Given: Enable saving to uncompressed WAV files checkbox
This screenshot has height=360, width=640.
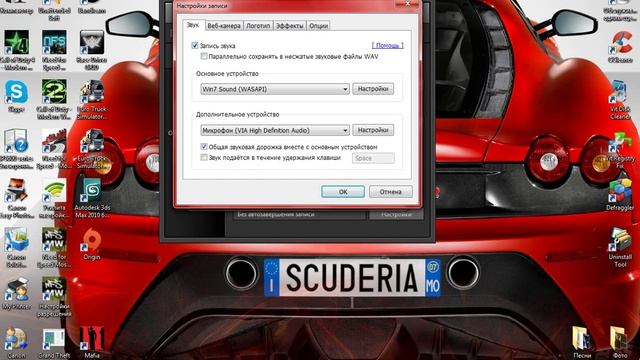Looking at the screenshot, I should tap(204, 56).
